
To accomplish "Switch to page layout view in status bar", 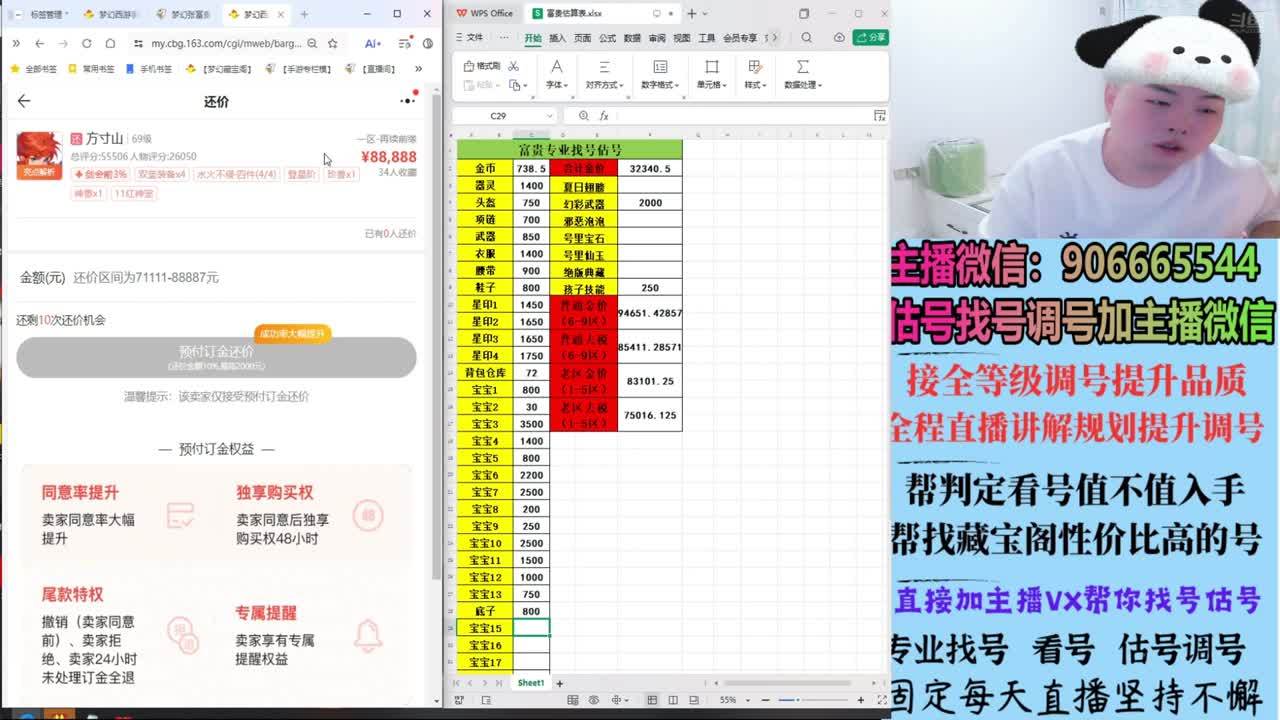I will click(696, 700).
